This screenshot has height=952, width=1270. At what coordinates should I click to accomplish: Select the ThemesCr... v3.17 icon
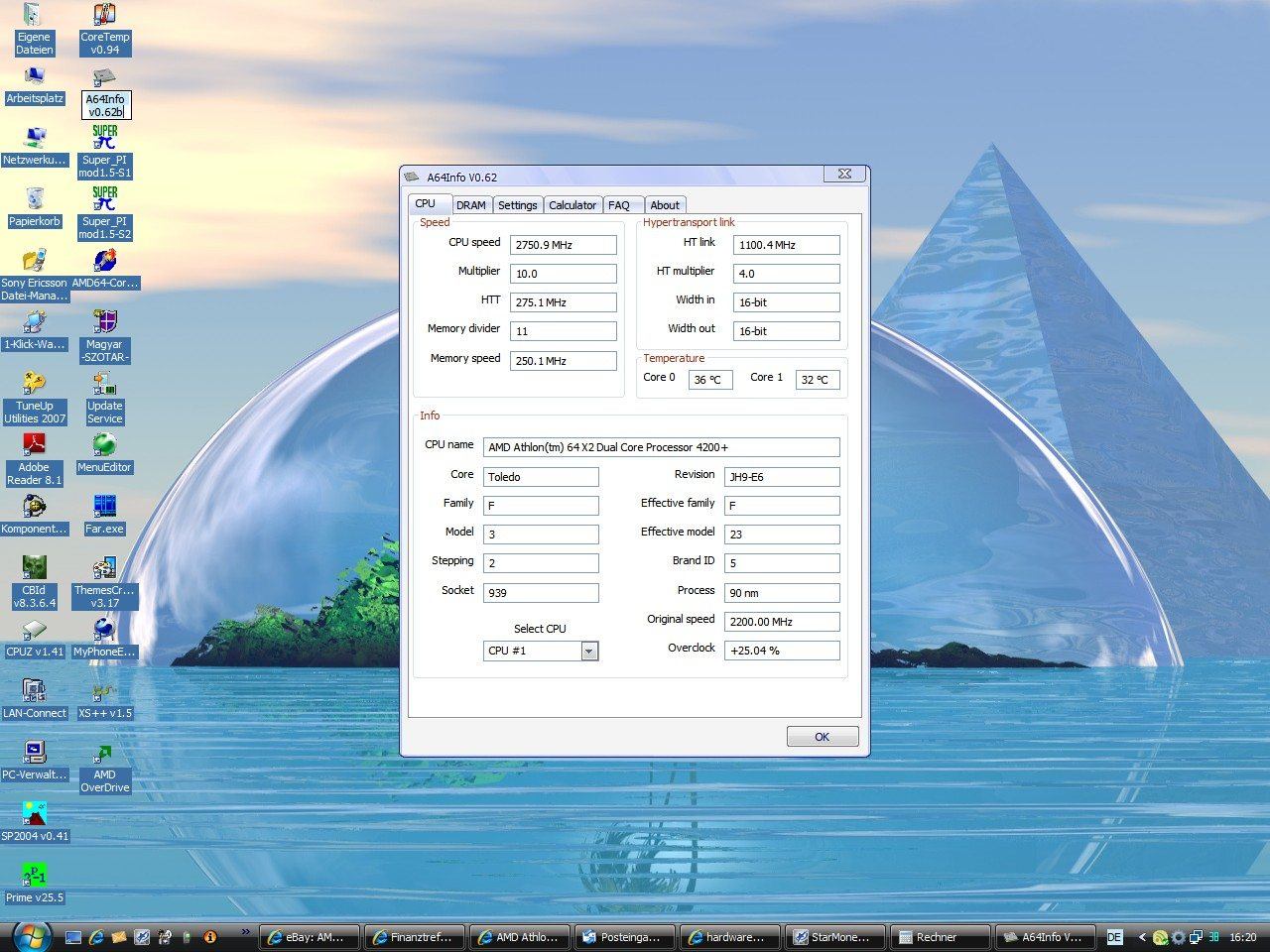pos(104,582)
